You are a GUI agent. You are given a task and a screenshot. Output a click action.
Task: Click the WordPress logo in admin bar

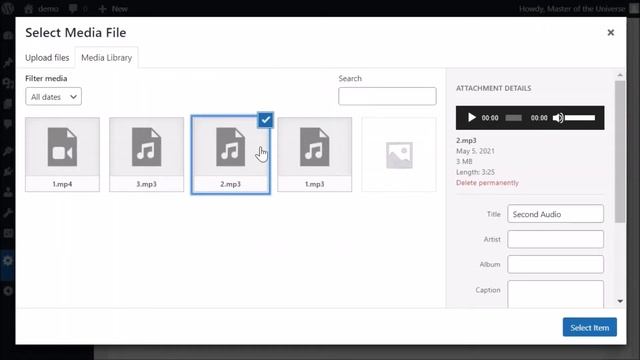tap(7, 8)
